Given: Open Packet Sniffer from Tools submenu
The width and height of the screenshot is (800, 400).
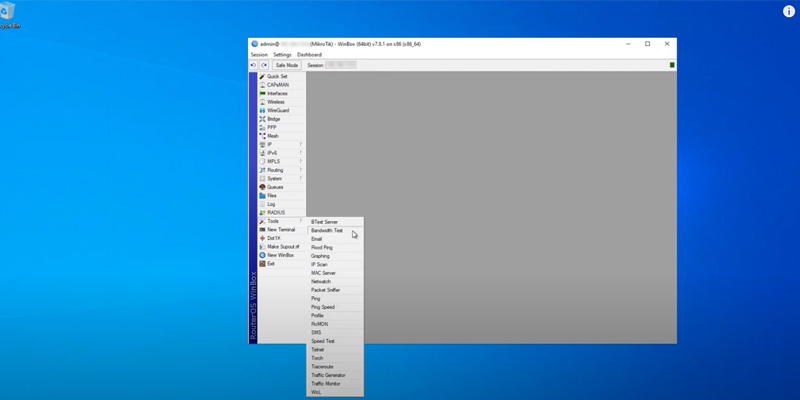Looking at the screenshot, I should point(335,290).
